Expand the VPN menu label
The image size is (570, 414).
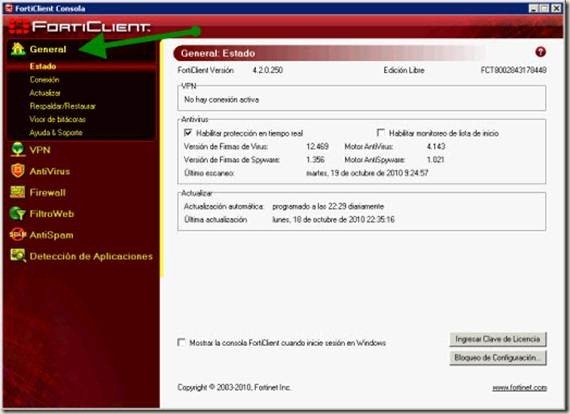click(40, 150)
